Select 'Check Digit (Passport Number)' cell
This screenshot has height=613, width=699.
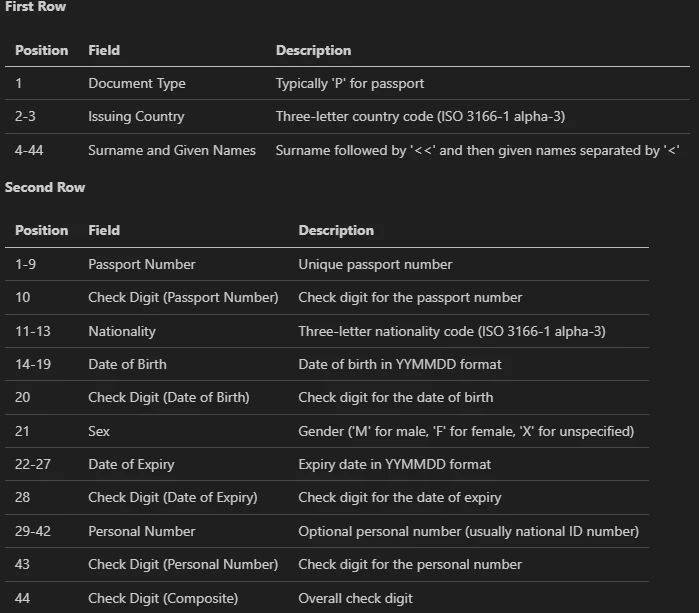[x=183, y=297]
